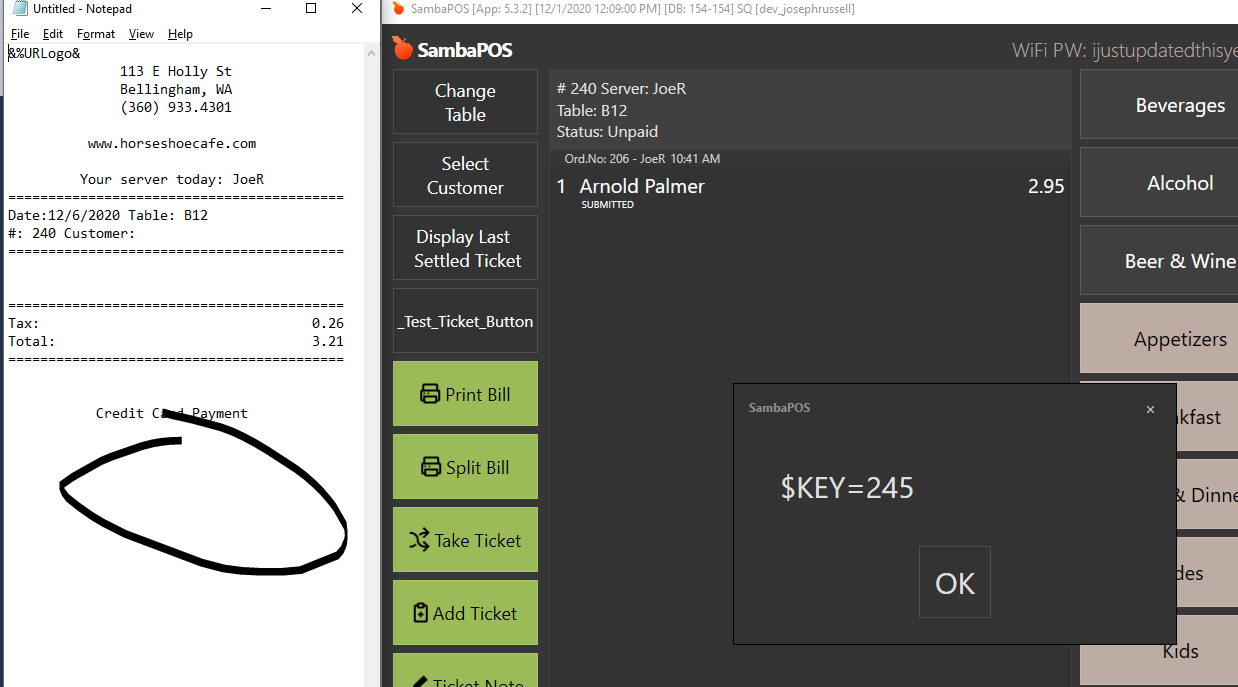Click the SambaPOS title bar app icon
The width and height of the screenshot is (1238, 687).
pyautogui.click(x=398, y=9)
